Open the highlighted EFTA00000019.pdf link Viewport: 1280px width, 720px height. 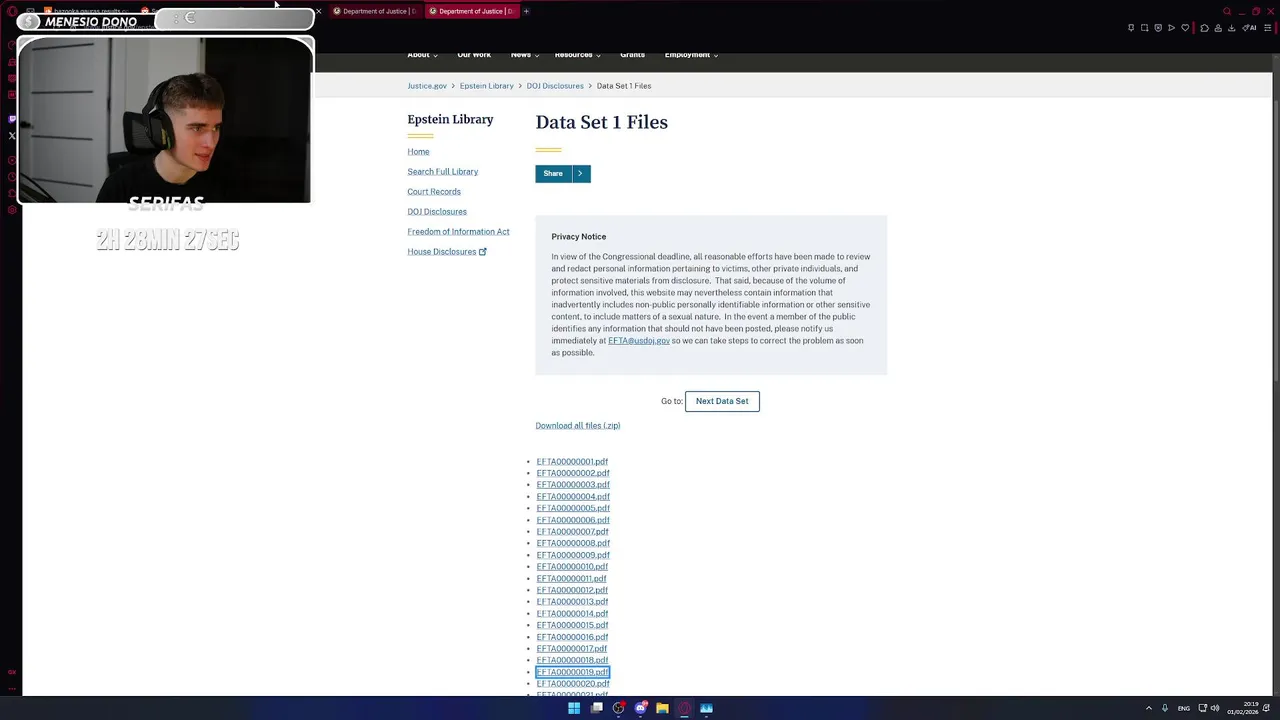tap(573, 672)
